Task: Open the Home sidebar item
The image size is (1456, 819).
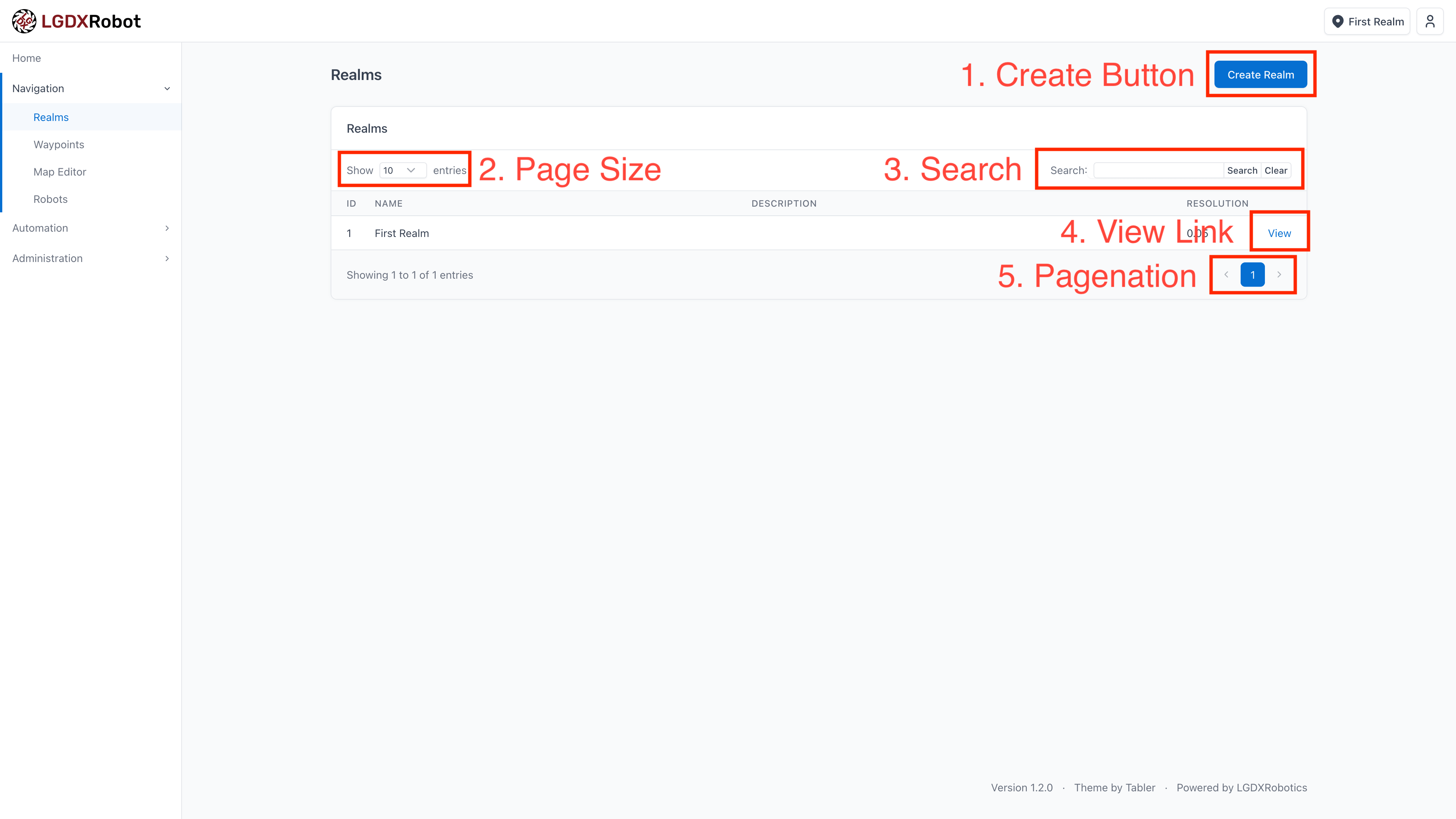Action: coord(27,58)
